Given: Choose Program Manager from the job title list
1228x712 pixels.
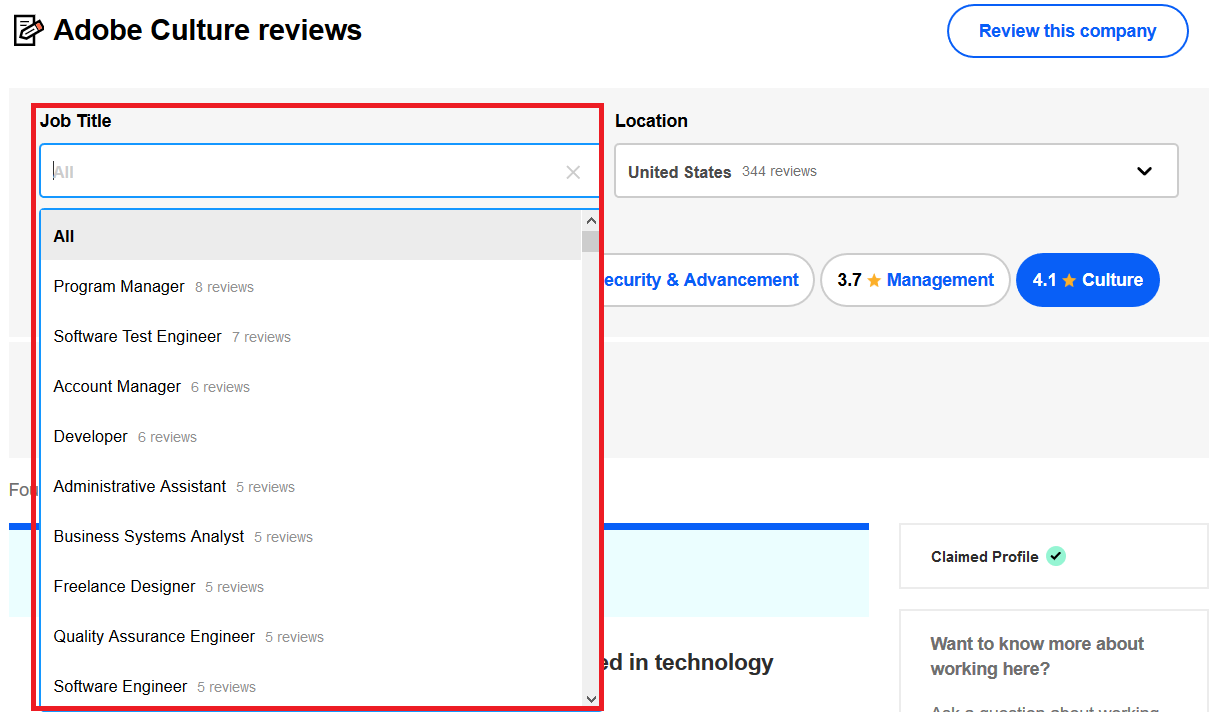Looking at the screenshot, I should 311,286.
